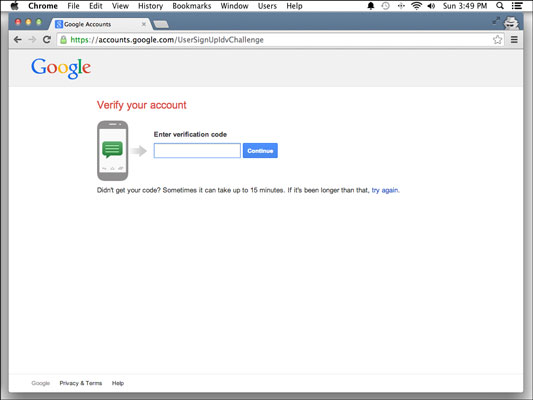This screenshot has width=533, height=400.
Task: Focus the verification code input field
Action: point(197,151)
